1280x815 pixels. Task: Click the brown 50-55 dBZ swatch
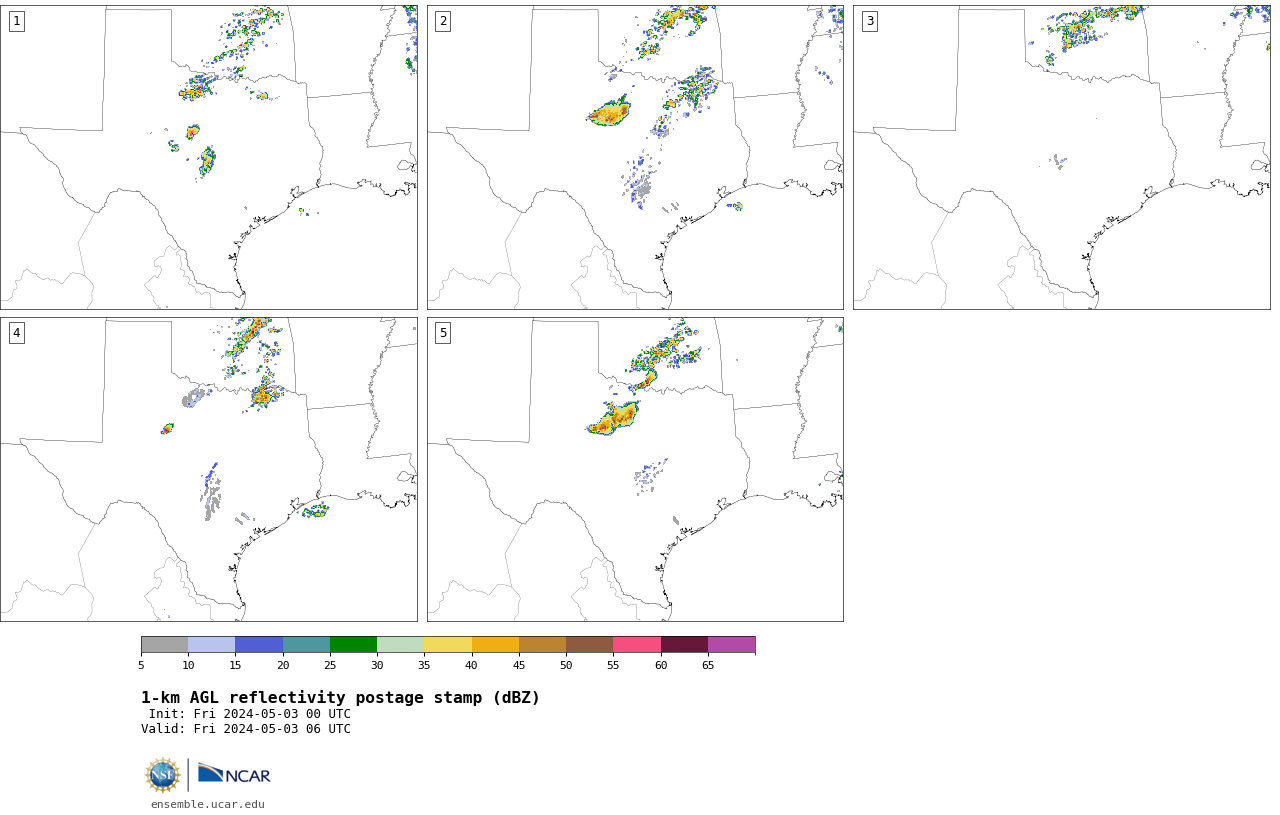point(589,644)
